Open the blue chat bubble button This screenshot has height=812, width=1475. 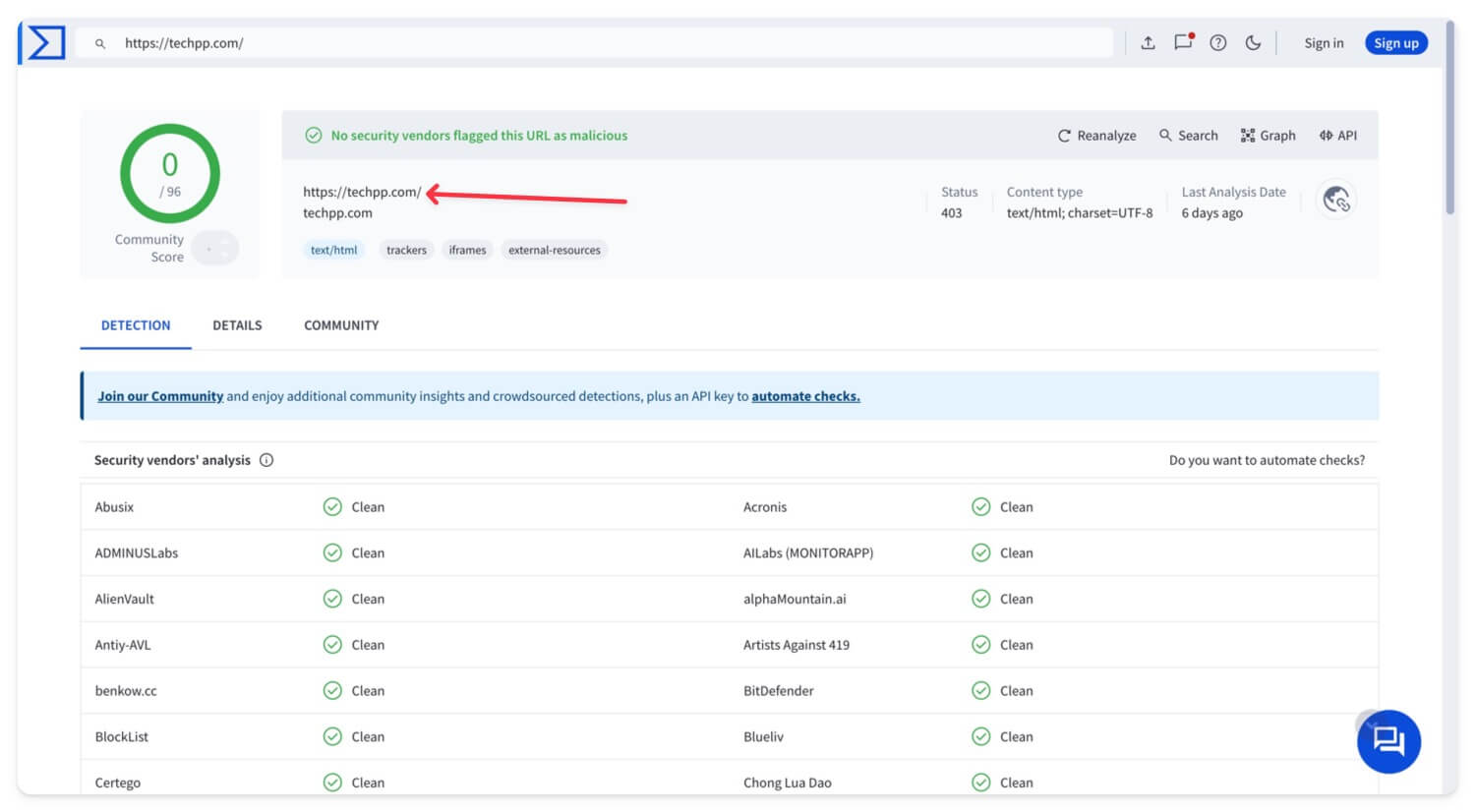point(1388,741)
